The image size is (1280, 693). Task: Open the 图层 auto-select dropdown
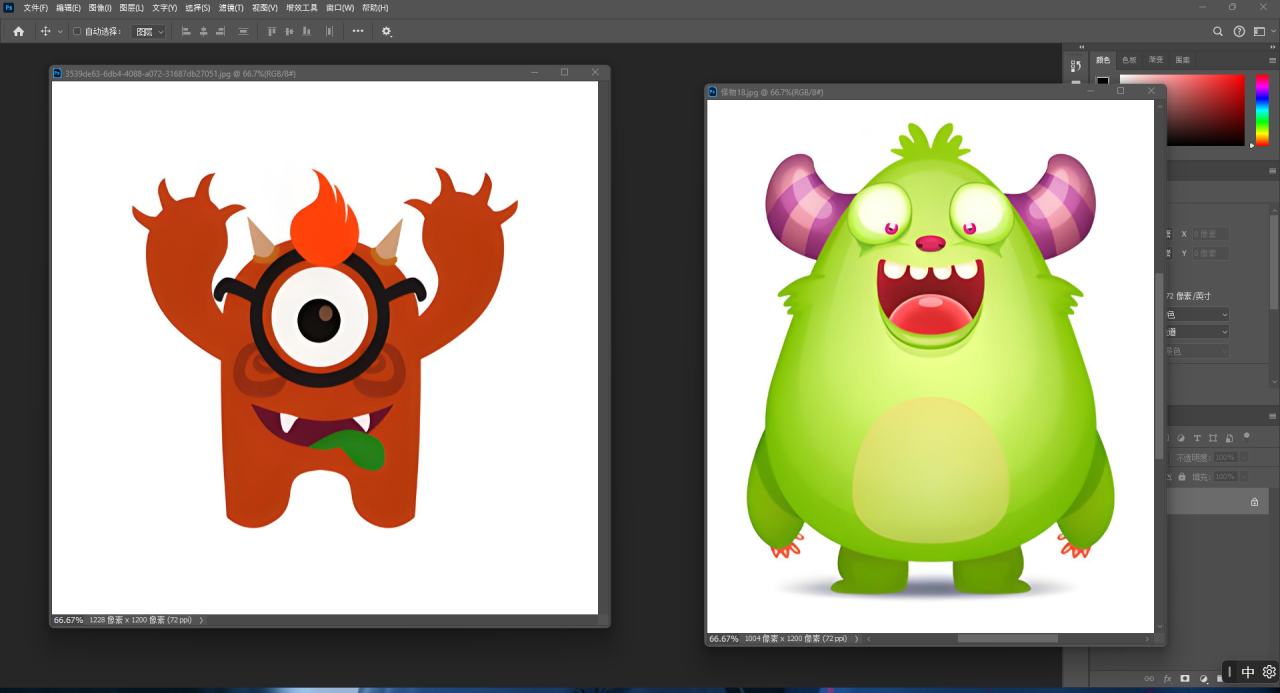[149, 32]
